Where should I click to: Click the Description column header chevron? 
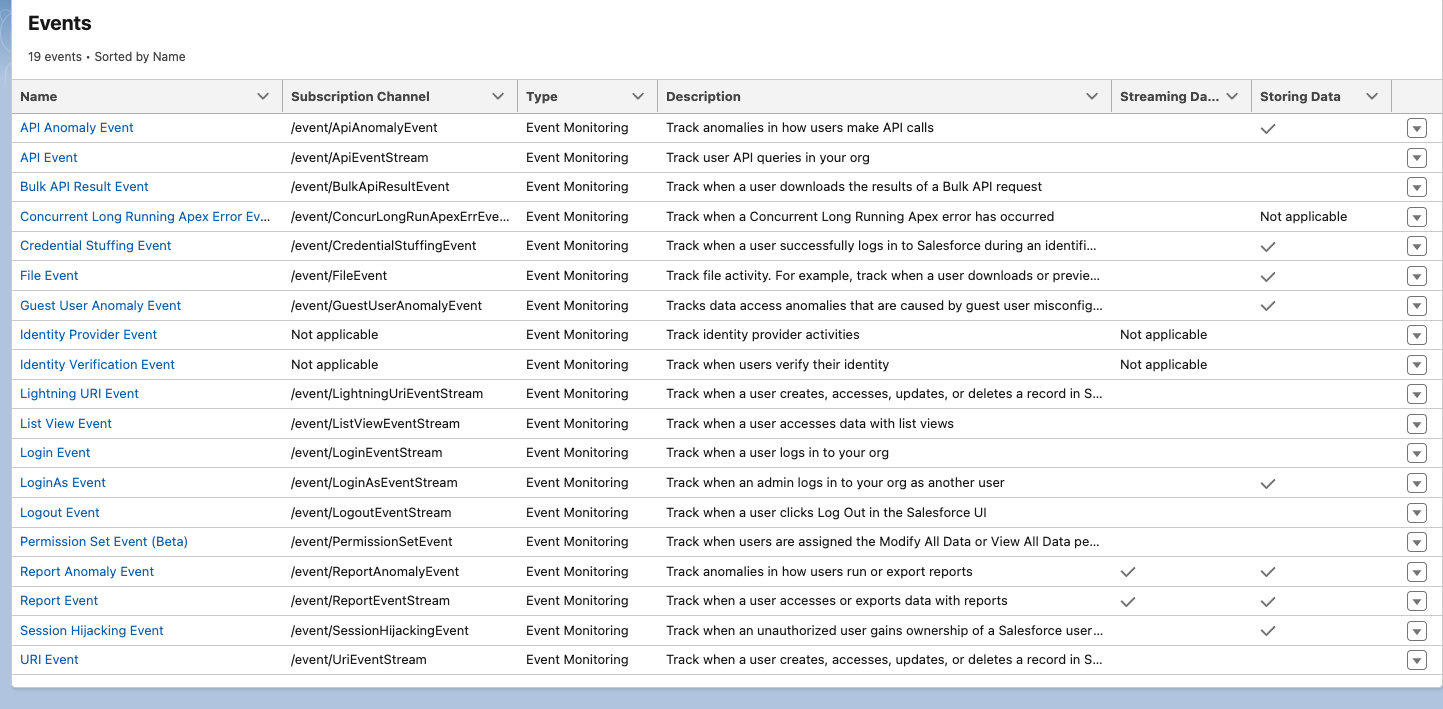click(x=1092, y=97)
